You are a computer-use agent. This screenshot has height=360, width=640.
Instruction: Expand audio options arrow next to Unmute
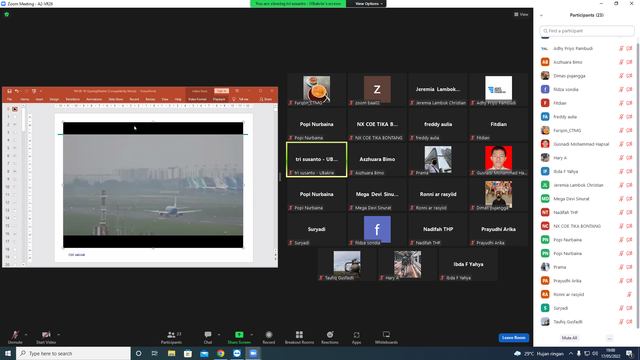click(26, 335)
